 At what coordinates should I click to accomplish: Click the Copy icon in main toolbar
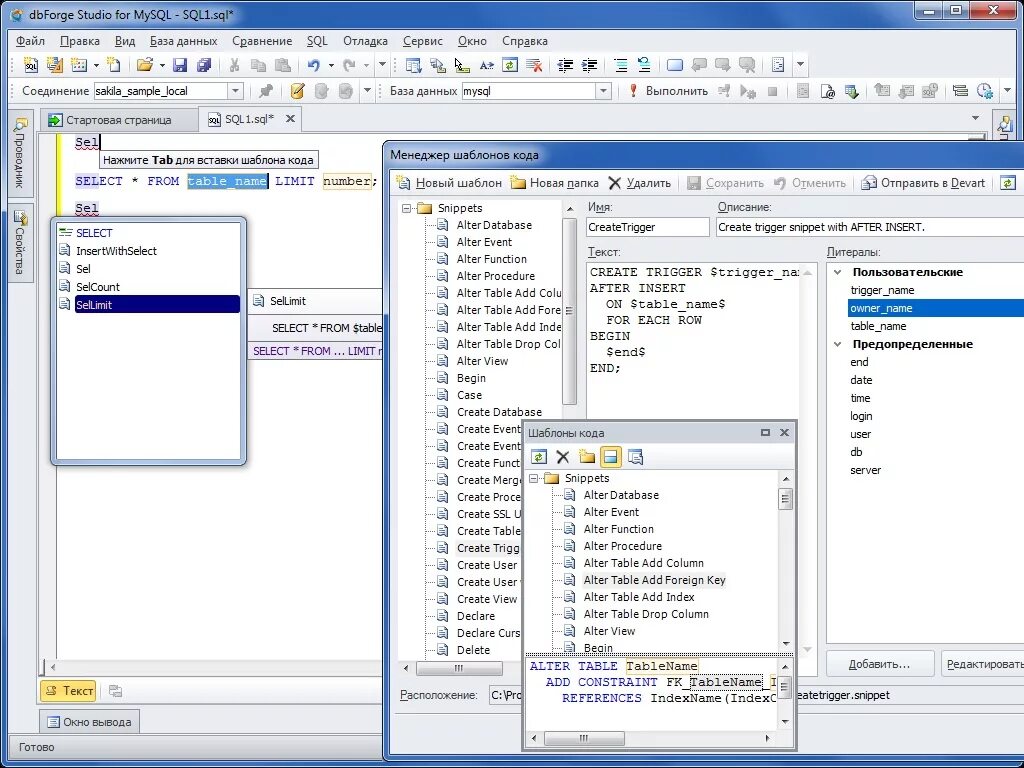click(259, 65)
